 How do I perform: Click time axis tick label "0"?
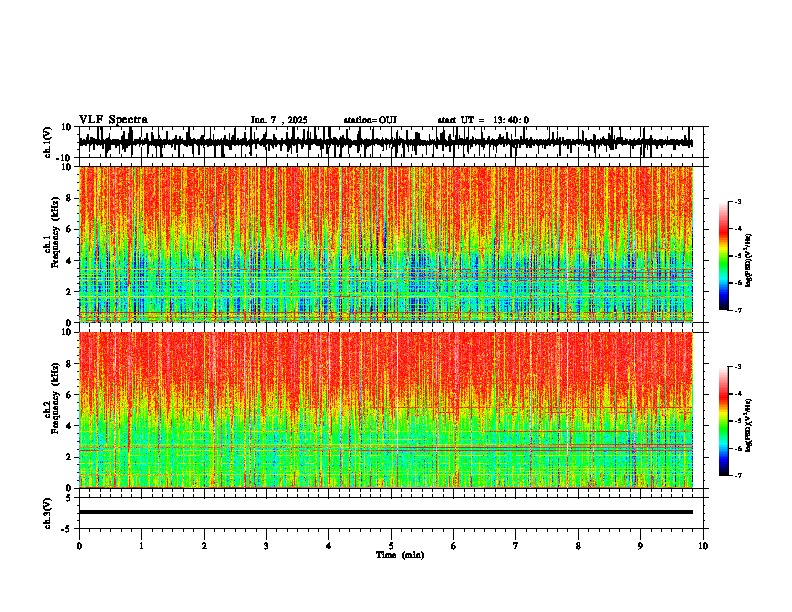click(x=79, y=546)
